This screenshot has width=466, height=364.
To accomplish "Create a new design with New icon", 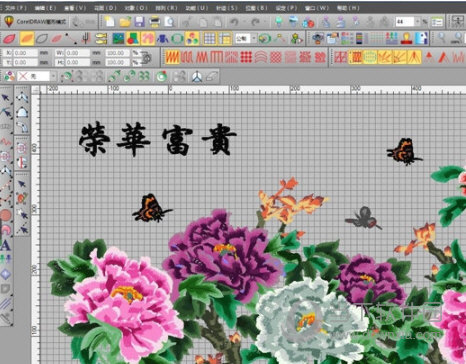I will [109, 22].
